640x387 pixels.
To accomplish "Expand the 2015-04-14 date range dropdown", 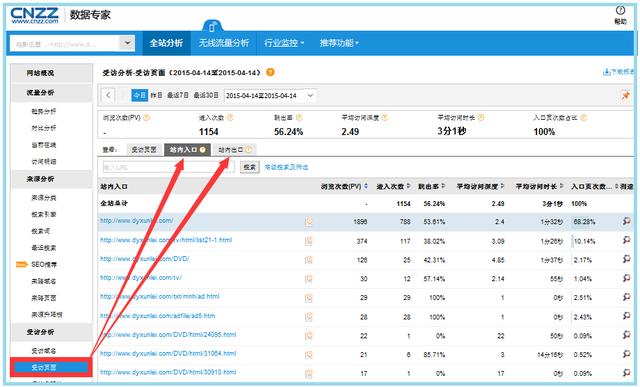I will coord(310,96).
